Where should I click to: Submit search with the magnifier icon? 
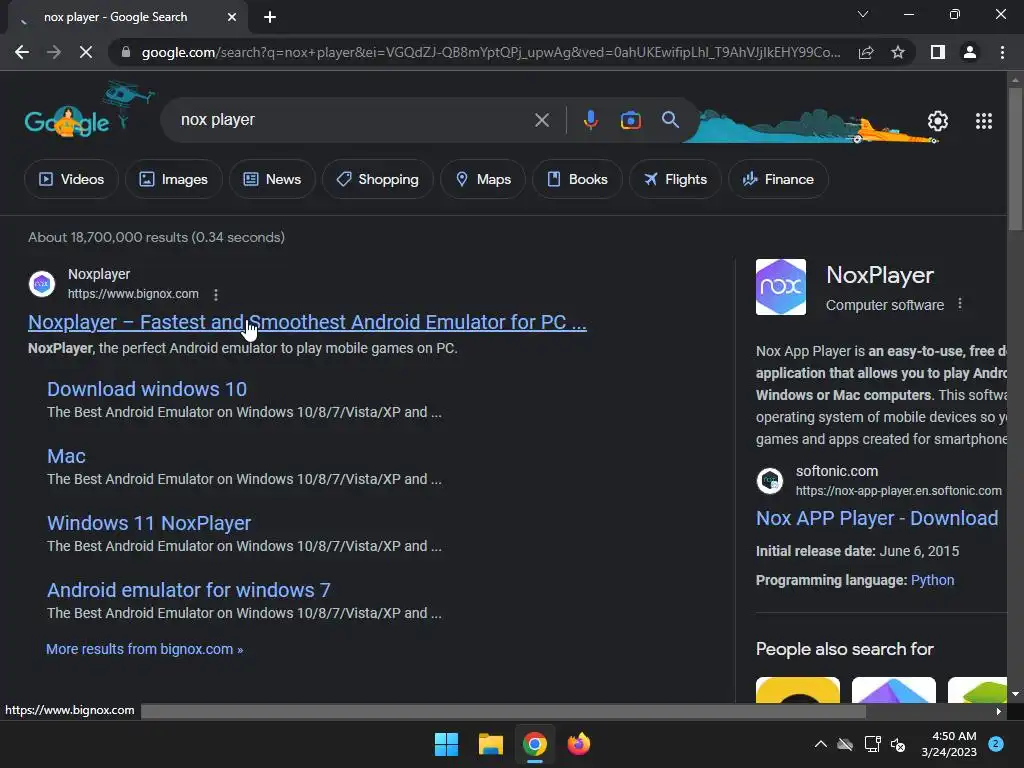670,120
